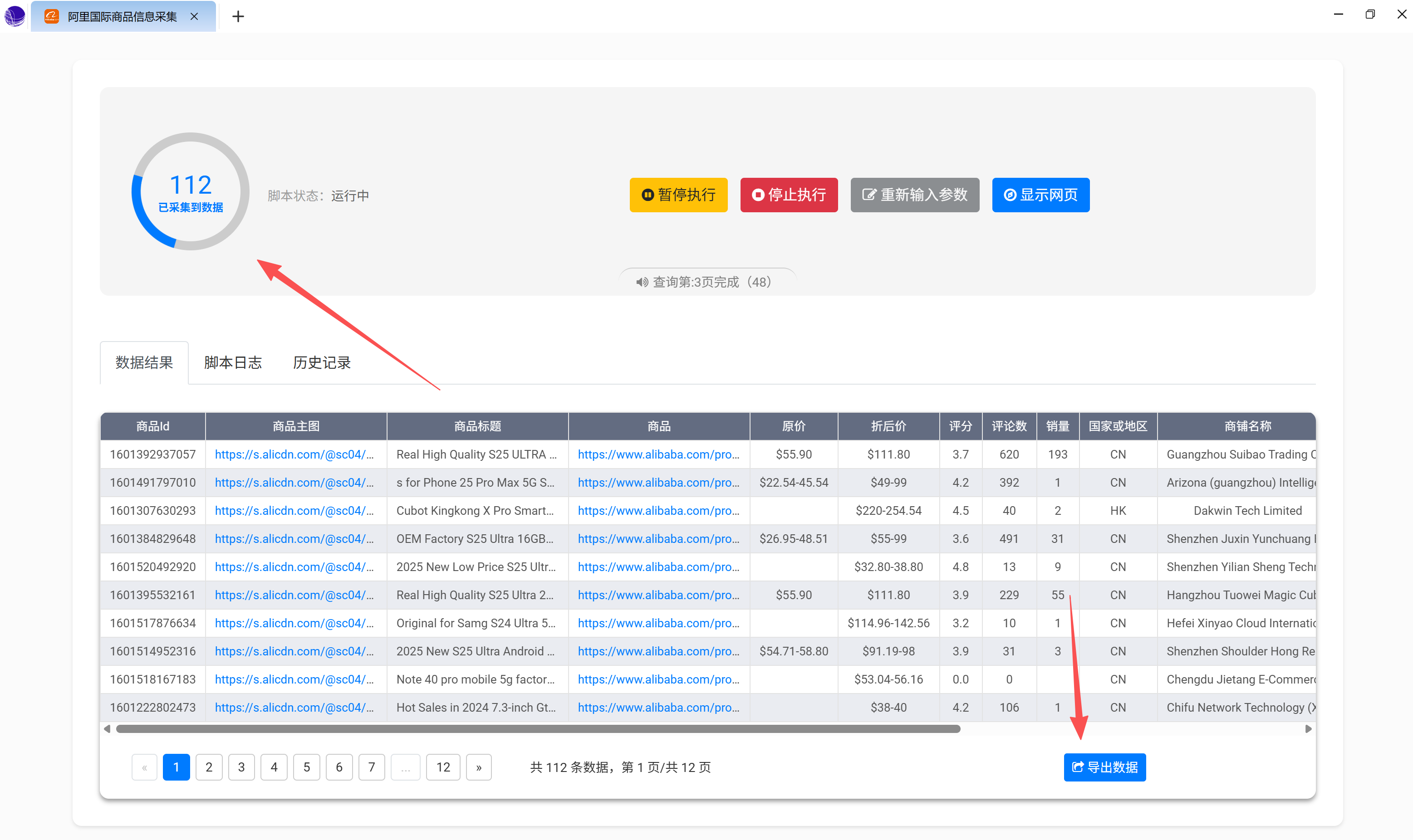Pause the script with 暂停执行
Screen dimensions: 1413x840
(678, 195)
